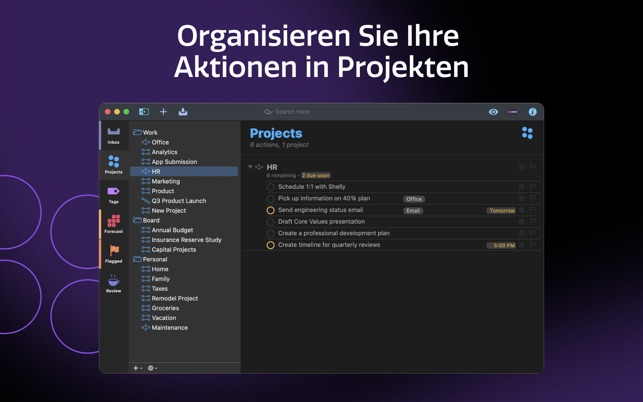Open the Inspector info icon

click(x=532, y=112)
